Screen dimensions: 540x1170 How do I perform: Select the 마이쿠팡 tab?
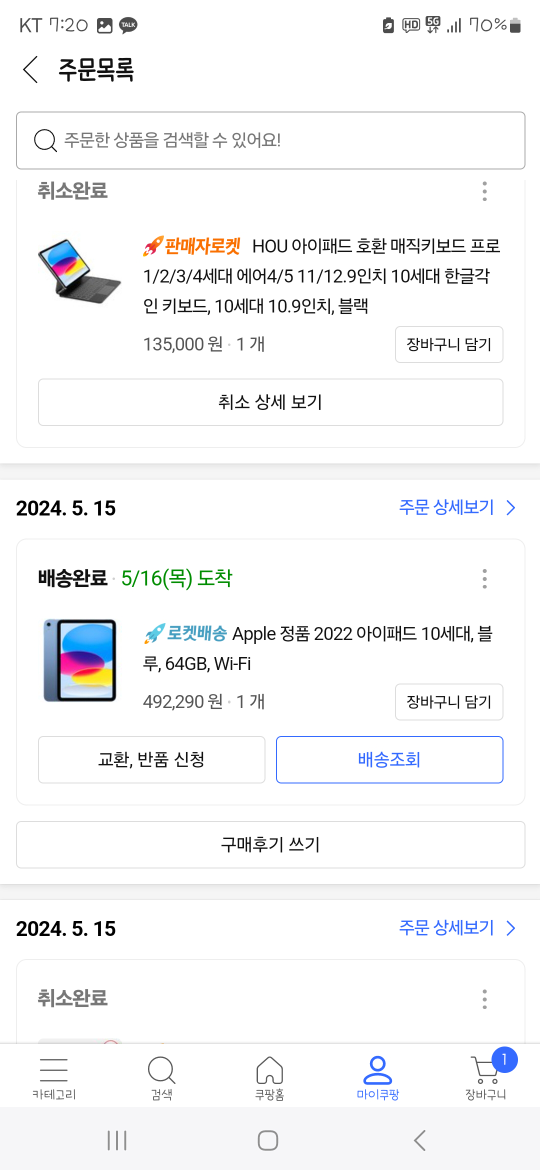click(377, 1079)
